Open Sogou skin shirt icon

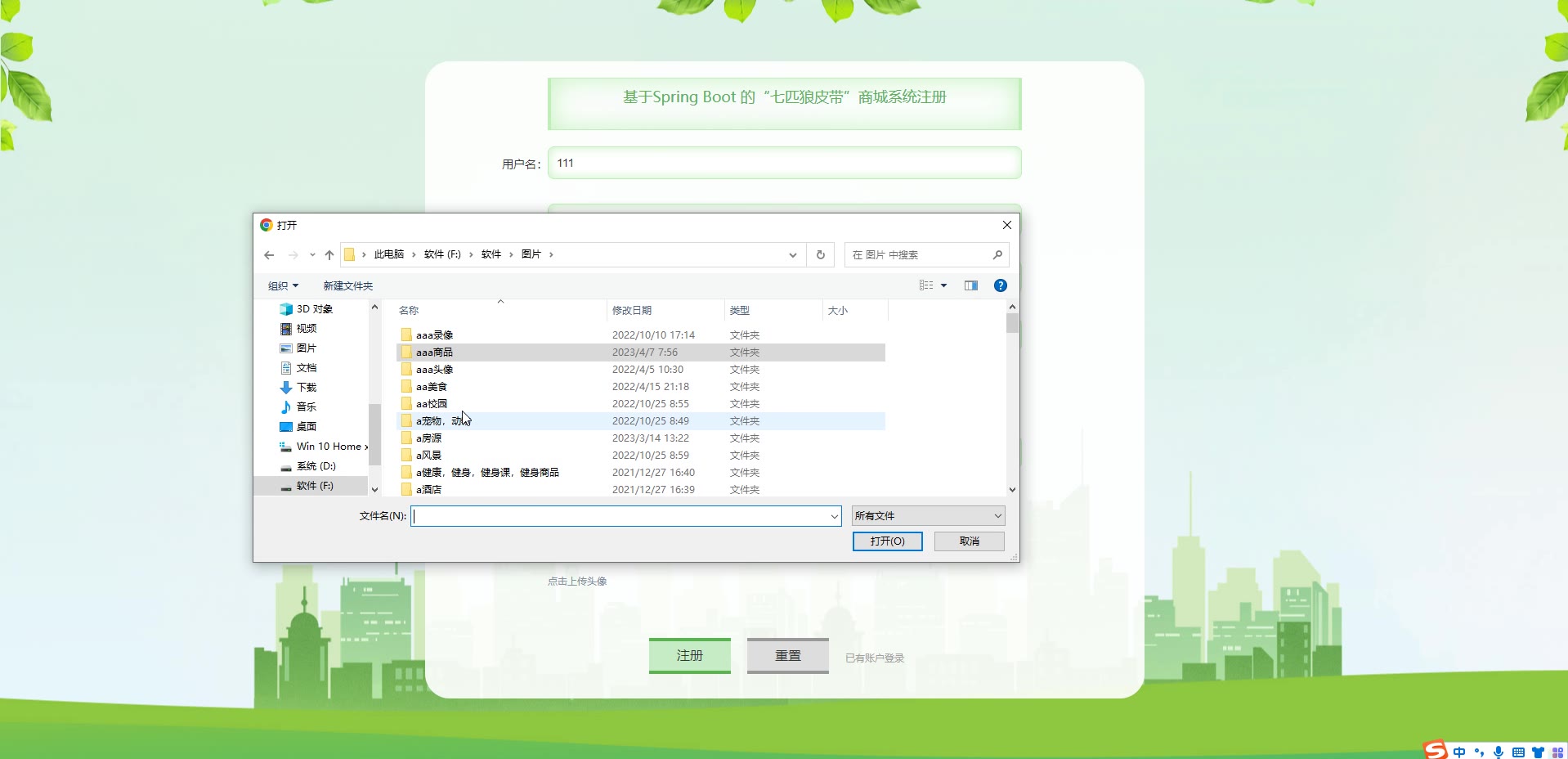click(1538, 752)
